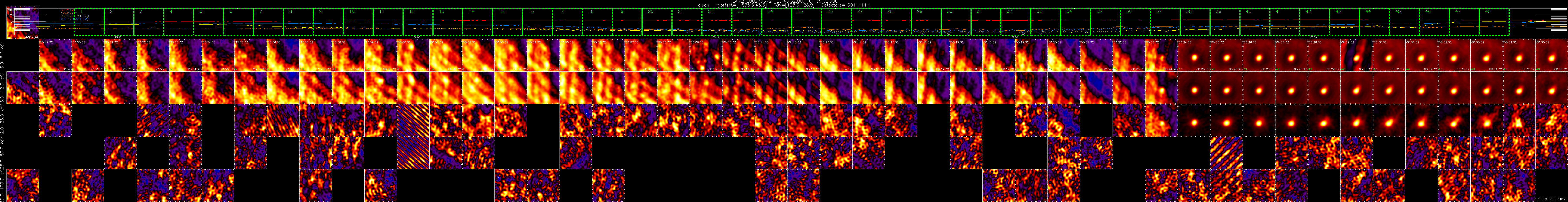This screenshot has height=202, width=1568.
Task: Click the FLARE date and time title
Action: (x=784, y=1)
